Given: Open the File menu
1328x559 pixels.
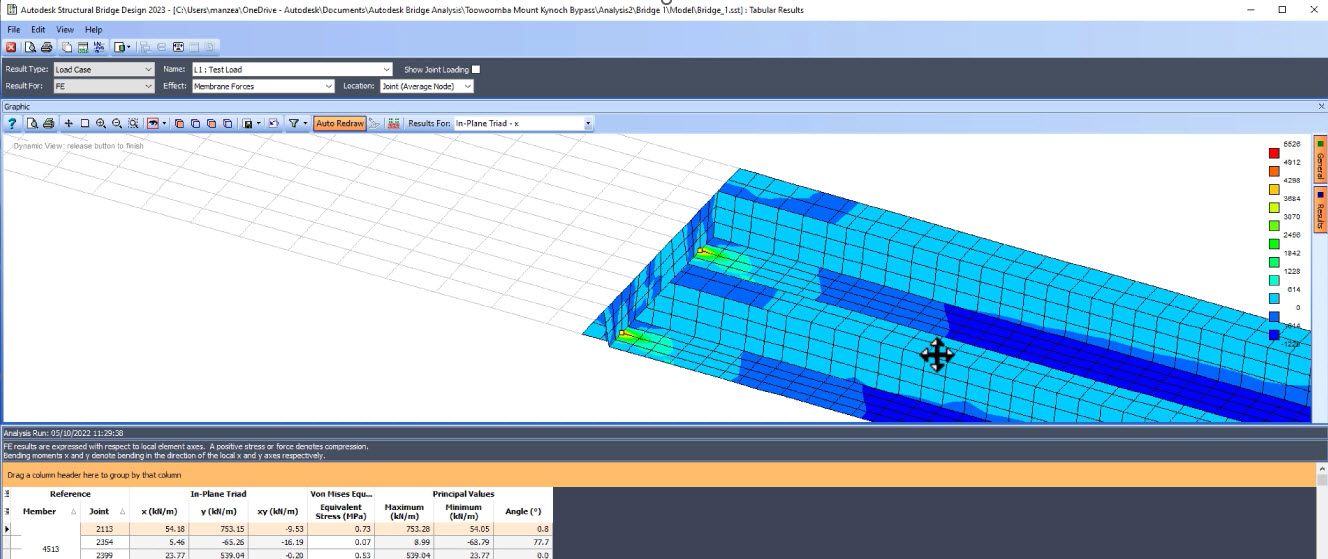Looking at the screenshot, I should 14,30.
